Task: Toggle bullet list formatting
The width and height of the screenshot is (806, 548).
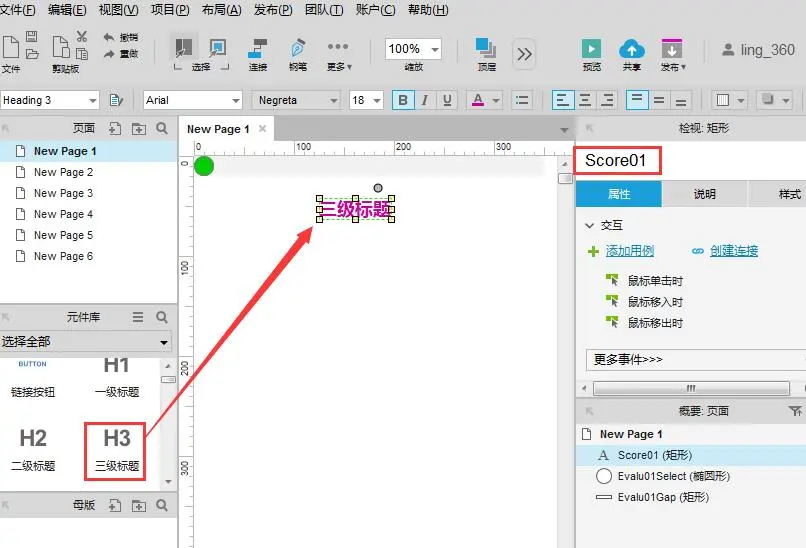Action: pos(522,100)
